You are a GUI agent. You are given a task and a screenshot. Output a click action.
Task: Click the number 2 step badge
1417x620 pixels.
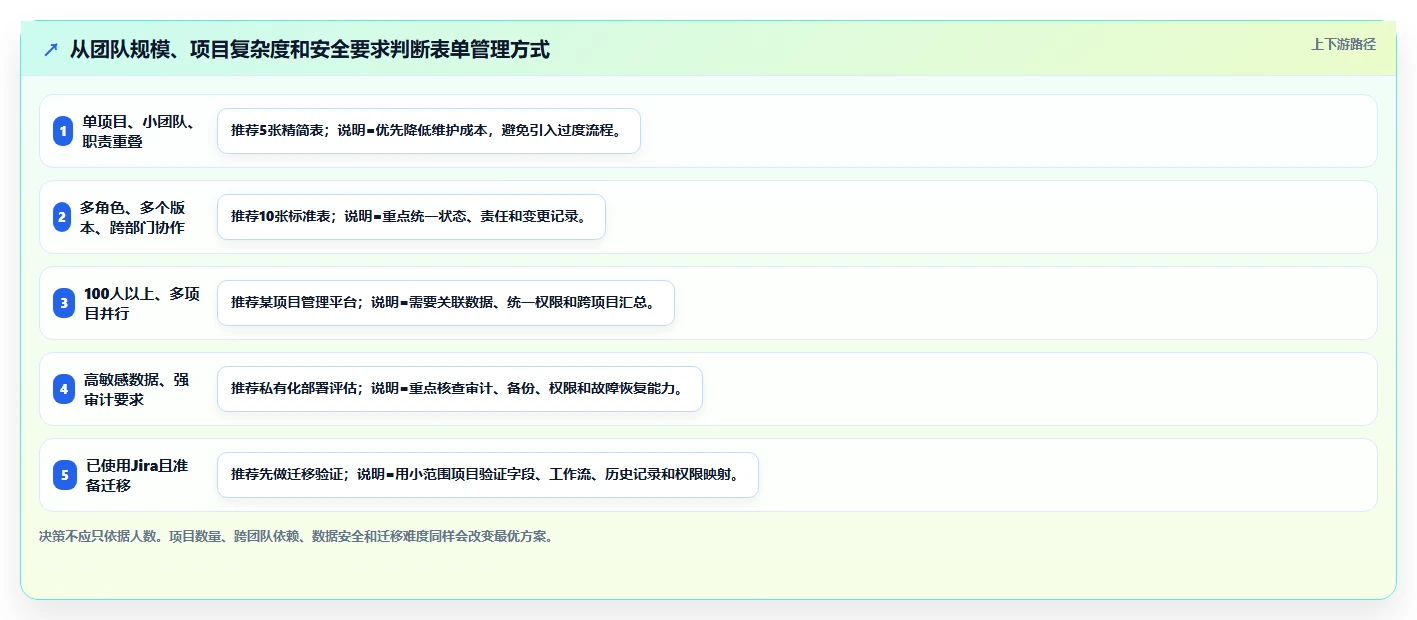[62, 217]
